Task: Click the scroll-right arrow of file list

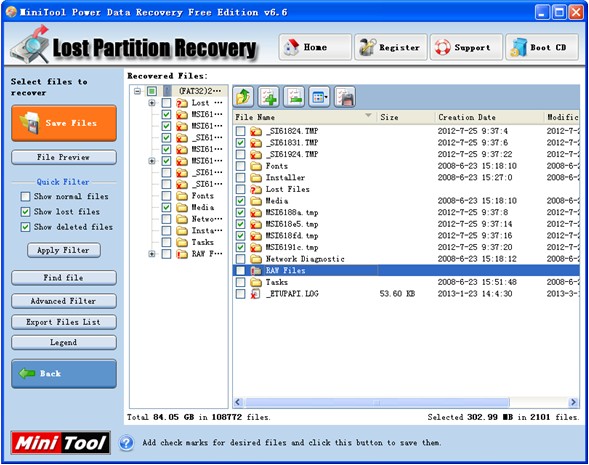Action: tap(573, 402)
